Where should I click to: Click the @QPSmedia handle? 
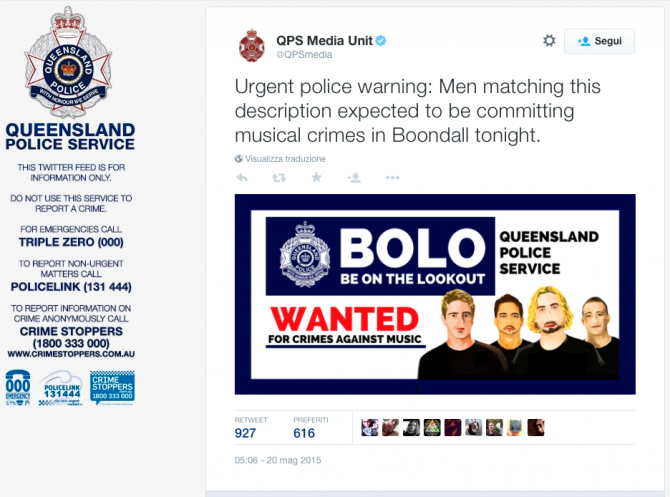(x=304, y=55)
